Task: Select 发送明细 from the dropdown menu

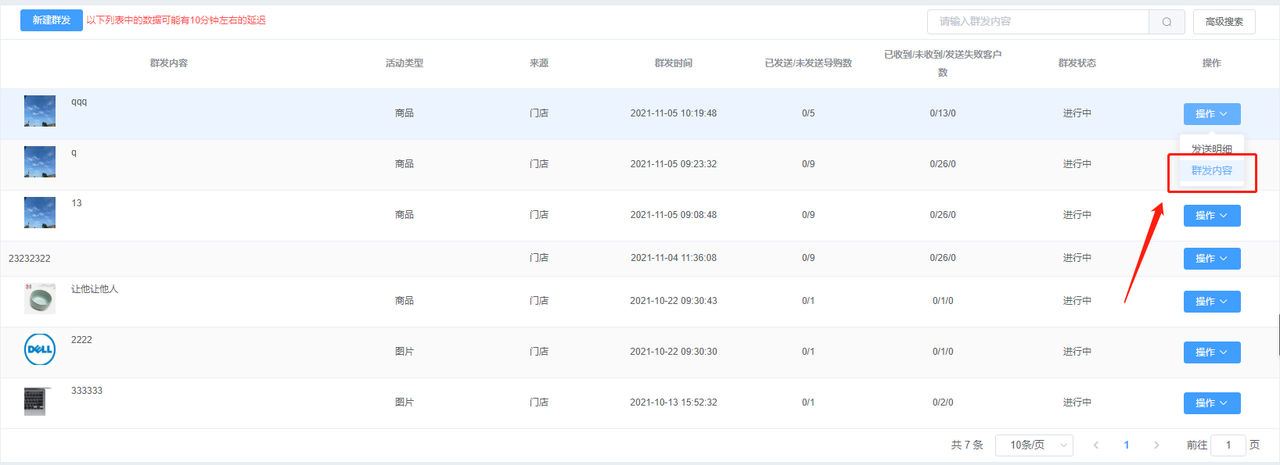Action: coord(1211,149)
